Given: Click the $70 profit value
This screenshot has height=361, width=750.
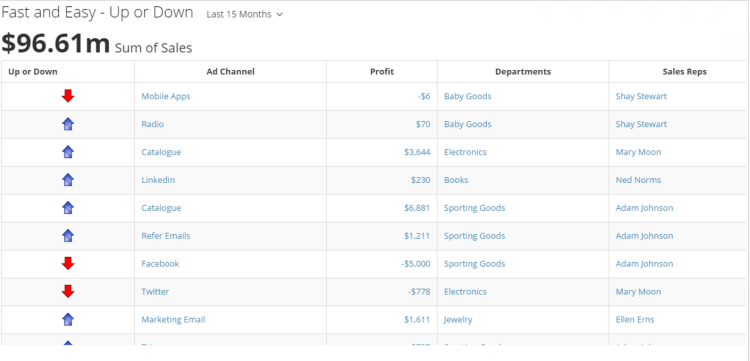Looking at the screenshot, I should click(423, 124).
